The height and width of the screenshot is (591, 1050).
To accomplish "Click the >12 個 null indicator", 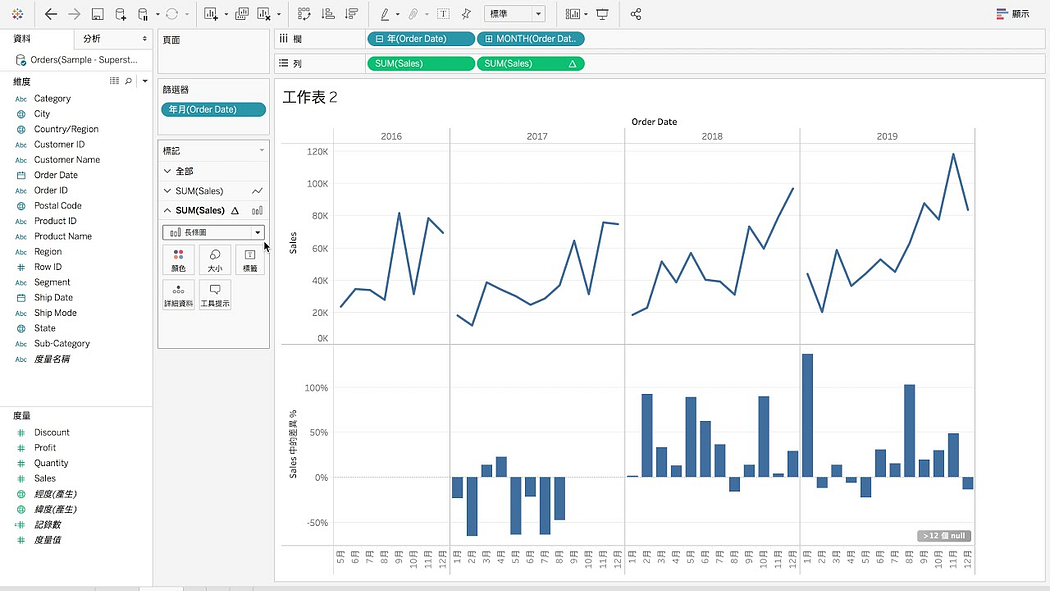I will [x=944, y=536].
